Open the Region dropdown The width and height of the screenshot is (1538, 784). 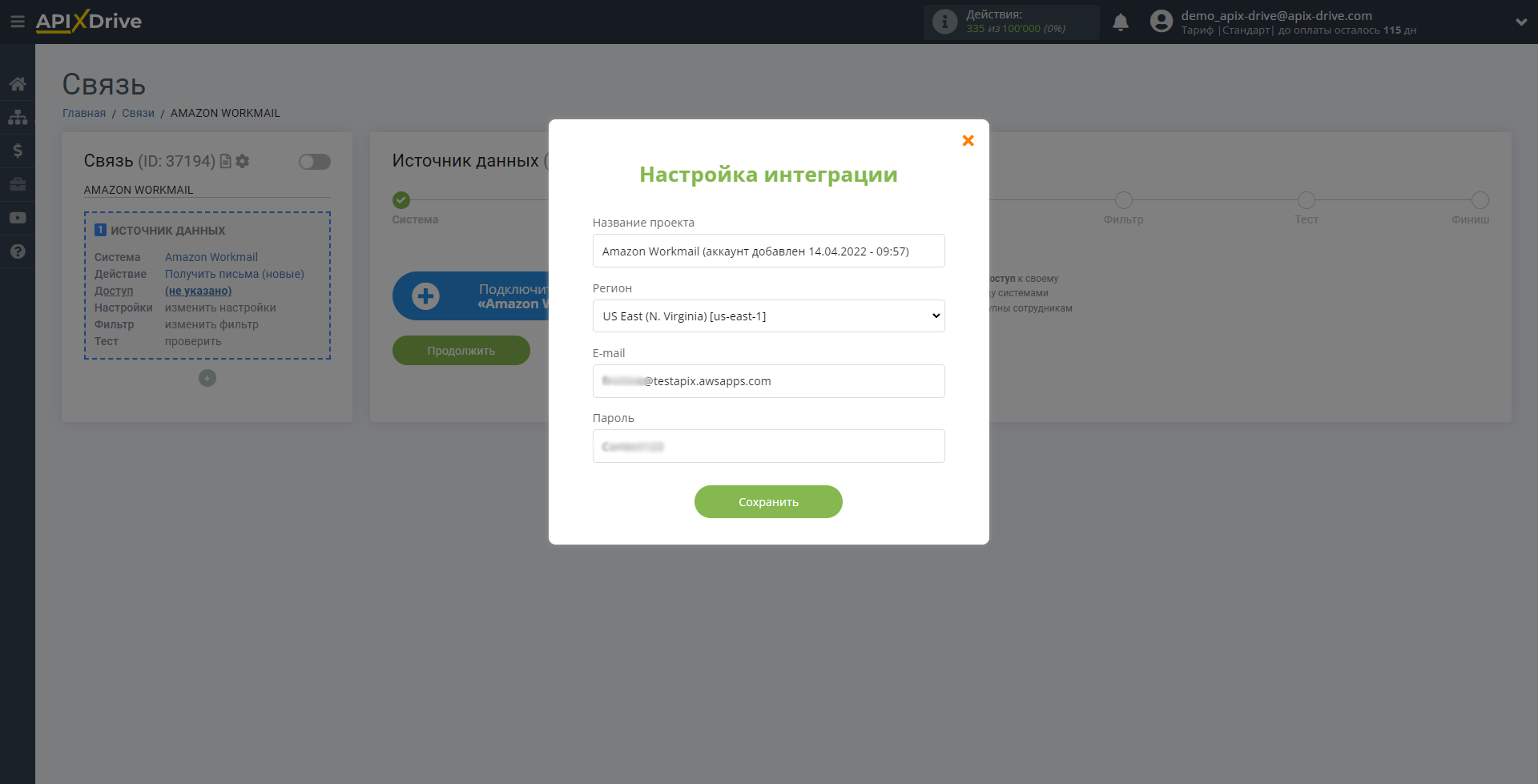pyautogui.click(x=769, y=316)
